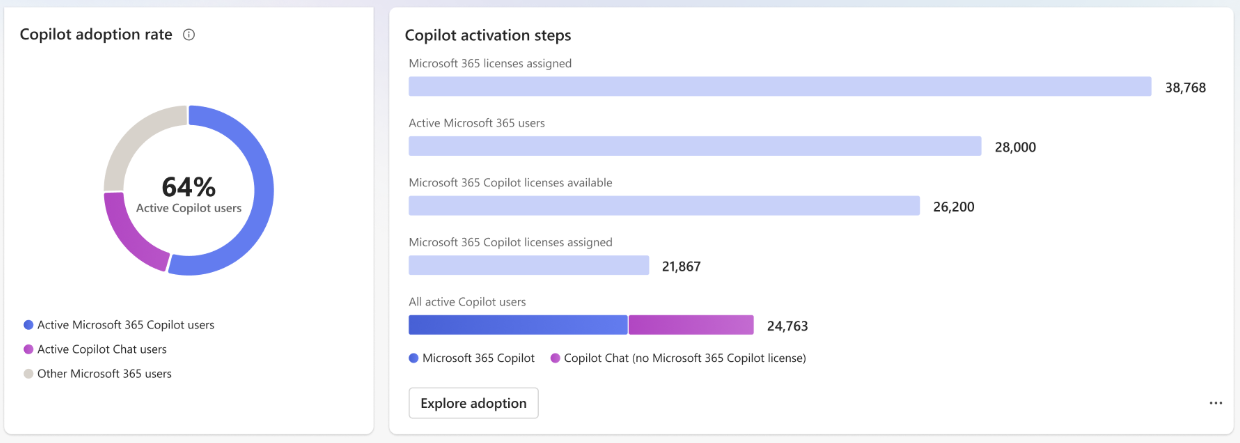Click the info icon beside Copilot adoption rate
1240x443 pixels.
[189, 35]
